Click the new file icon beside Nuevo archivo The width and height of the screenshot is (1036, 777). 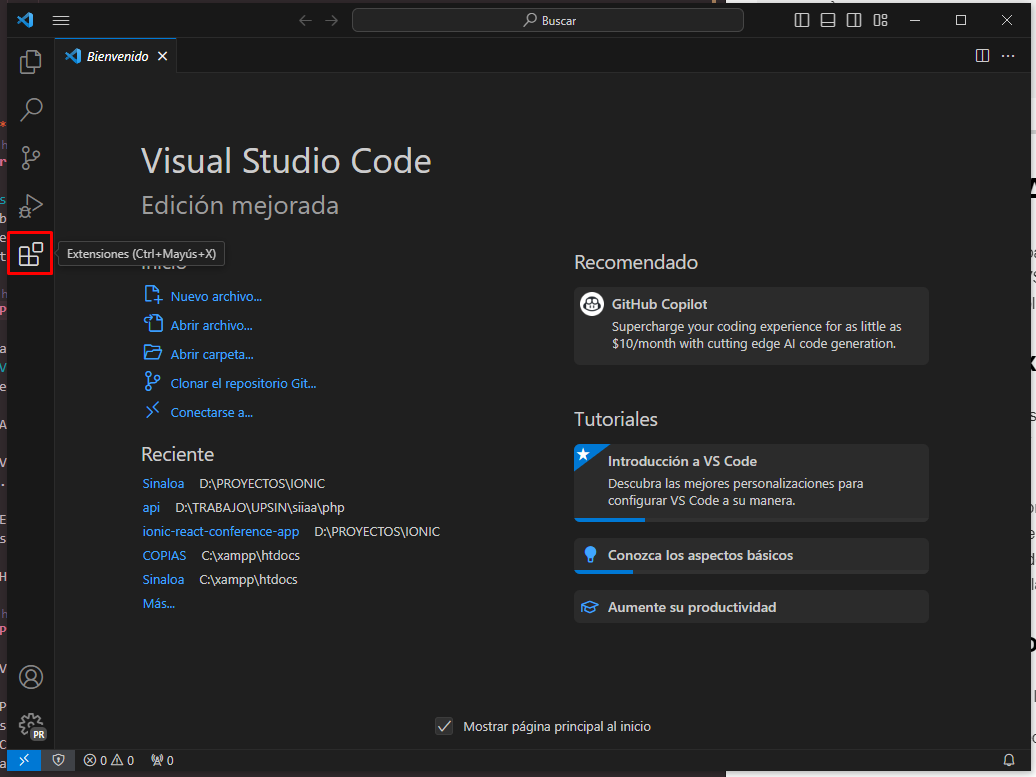pyautogui.click(x=153, y=294)
